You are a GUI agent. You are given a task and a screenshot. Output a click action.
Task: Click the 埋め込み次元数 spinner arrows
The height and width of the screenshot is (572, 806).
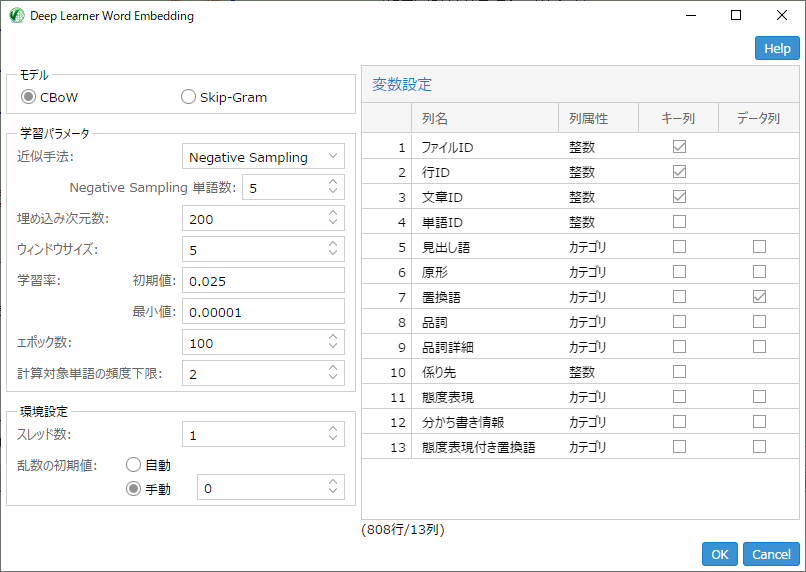click(333, 219)
